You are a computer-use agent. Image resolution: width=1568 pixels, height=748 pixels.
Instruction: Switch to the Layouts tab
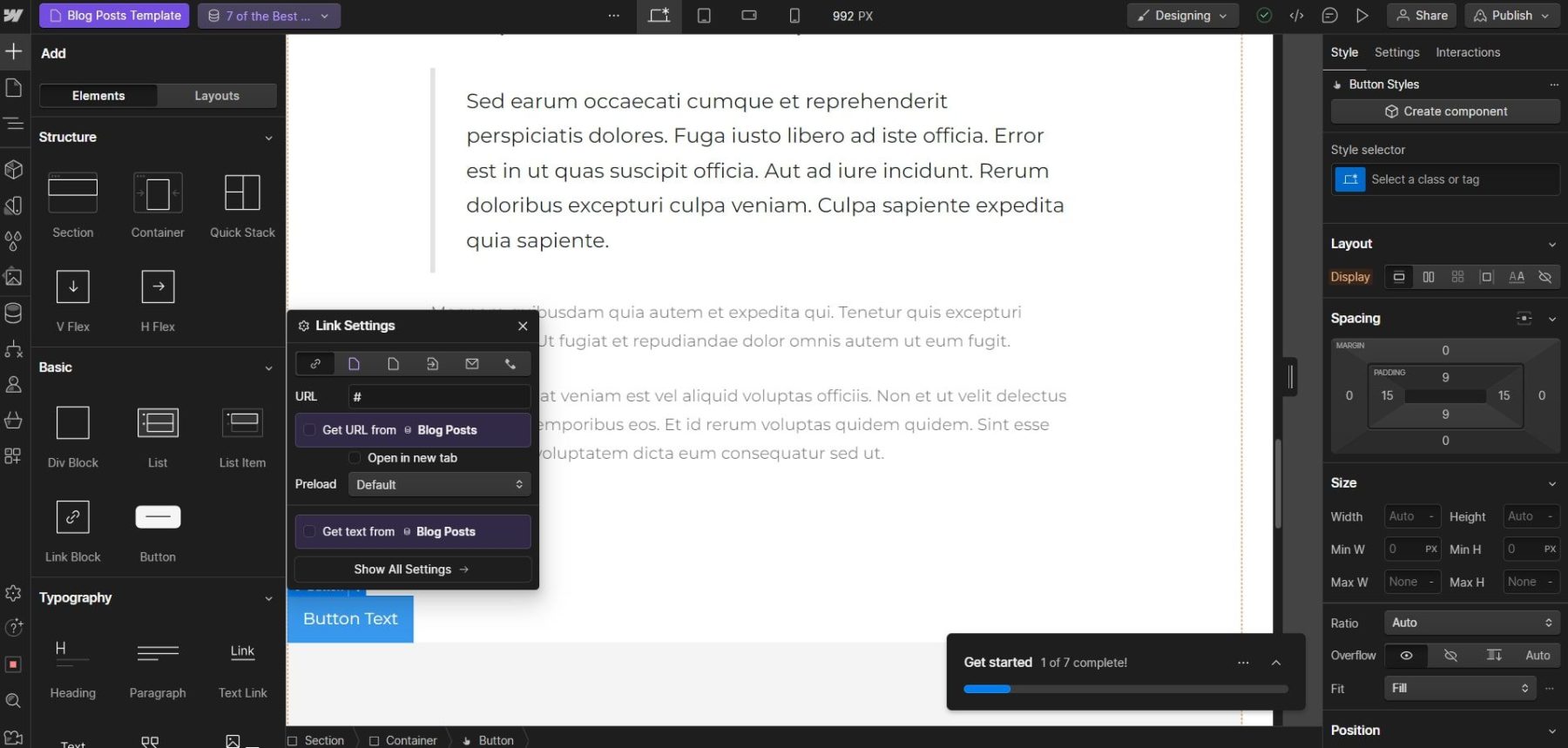(x=217, y=96)
